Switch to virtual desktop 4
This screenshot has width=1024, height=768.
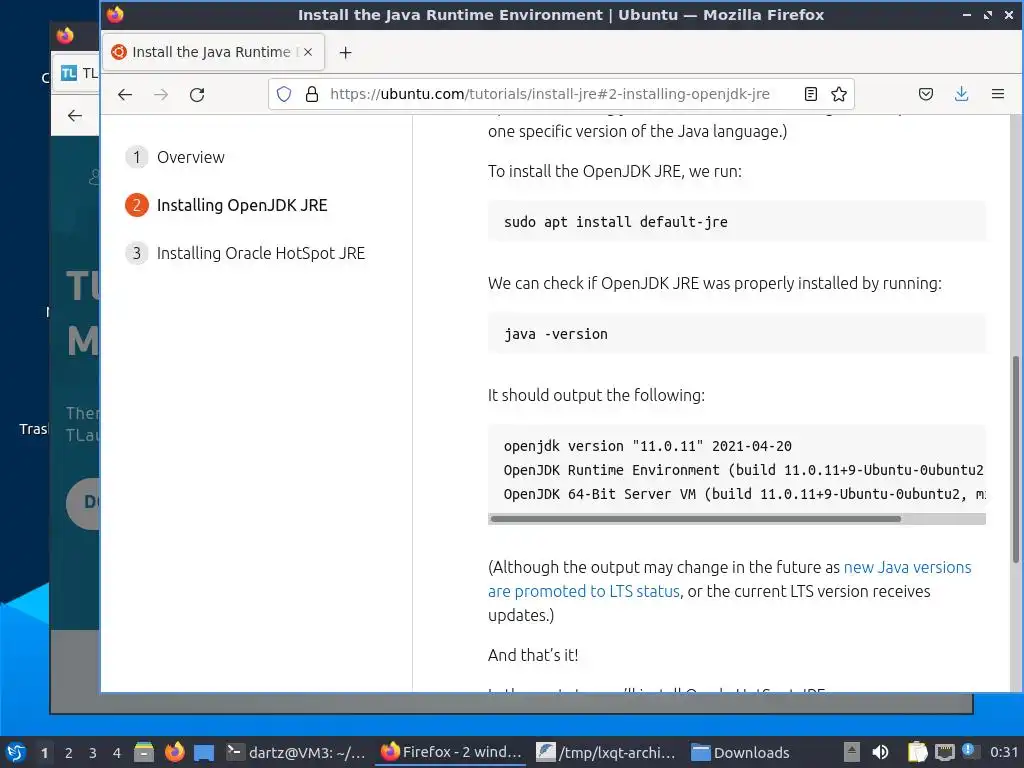point(117,753)
